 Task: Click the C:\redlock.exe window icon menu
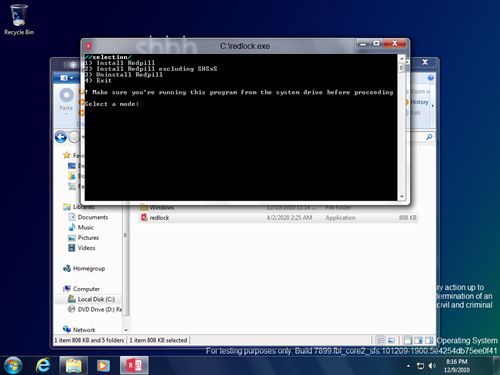pyautogui.click(x=88, y=46)
